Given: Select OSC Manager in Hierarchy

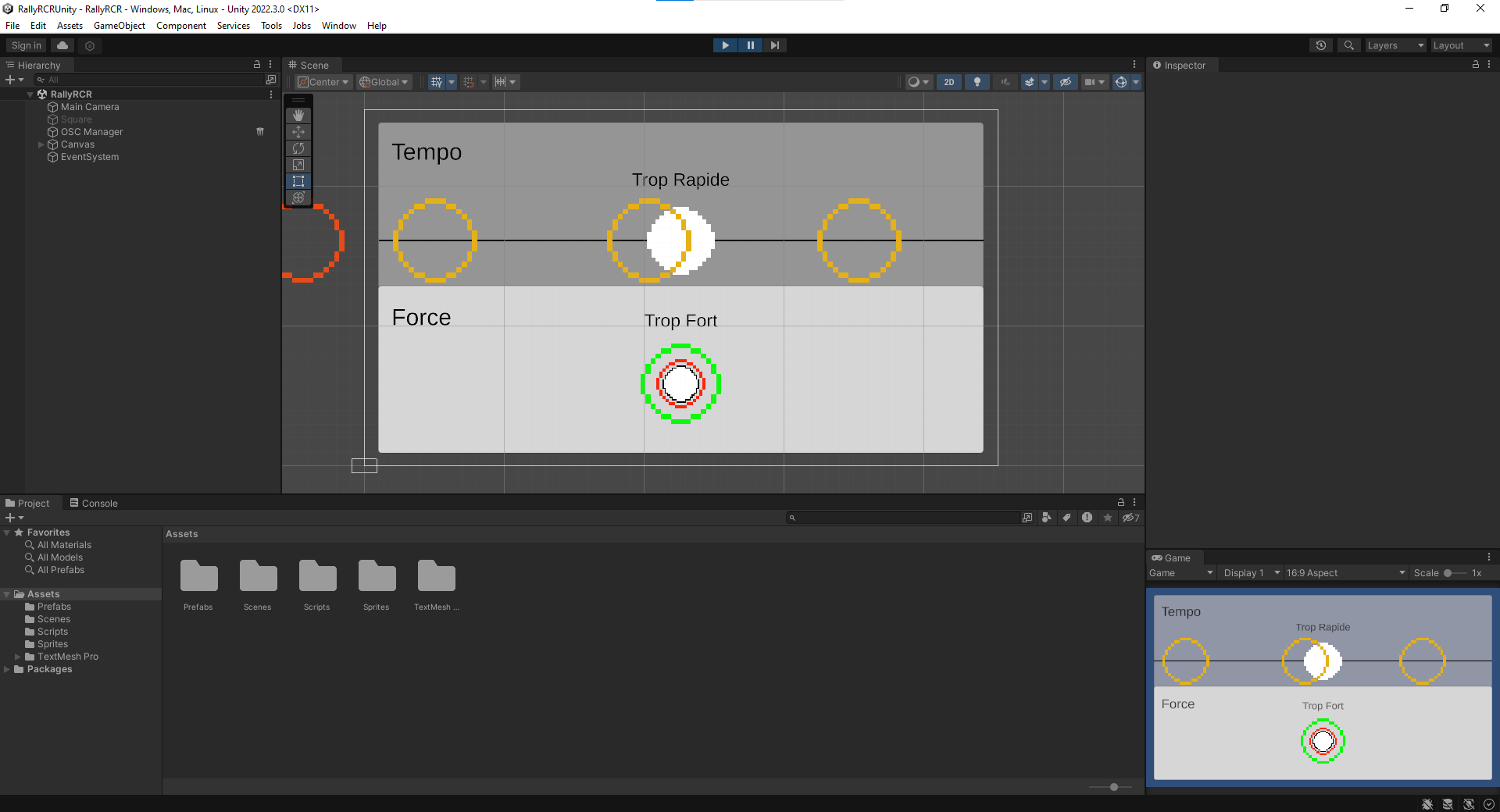Looking at the screenshot, I should pos(91,132).
